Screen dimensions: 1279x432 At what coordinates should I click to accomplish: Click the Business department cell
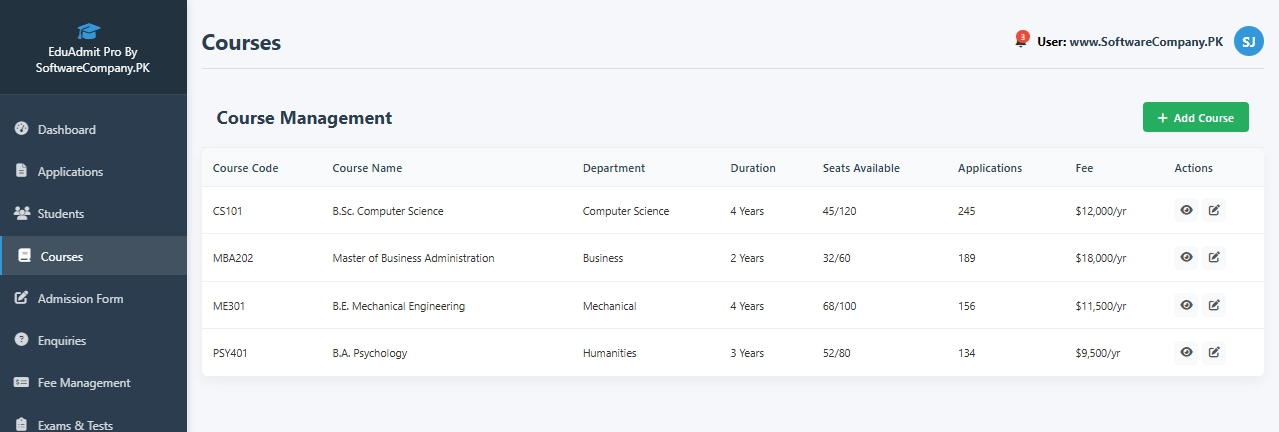tap(603, 258)
